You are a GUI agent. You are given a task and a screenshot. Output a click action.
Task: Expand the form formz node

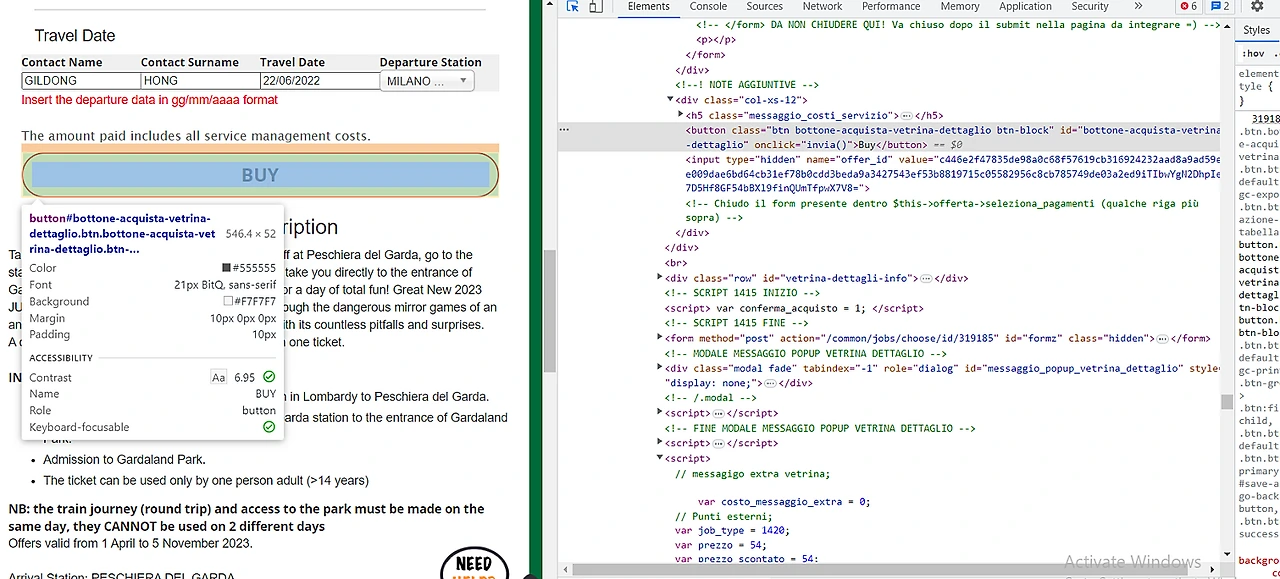point(660,338)
